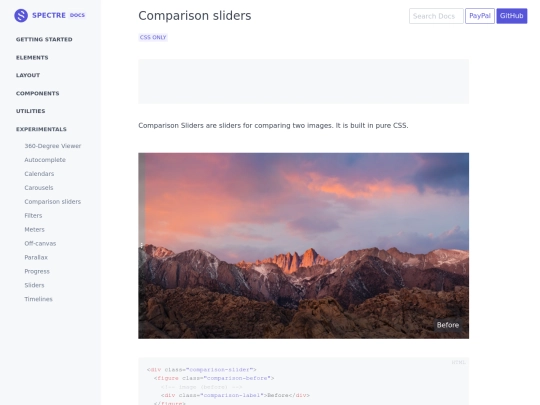Click the Spectre logo icon
Image resolution: width=540 pixels, height=405 pixels.
(x=21, y=15)
